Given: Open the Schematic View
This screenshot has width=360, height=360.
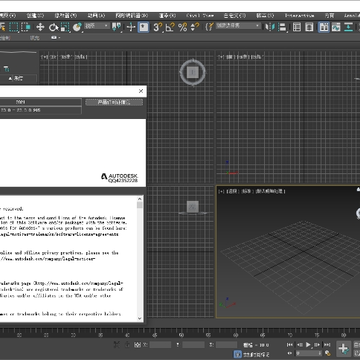Looking at the screenshot, I should [349, 27].
